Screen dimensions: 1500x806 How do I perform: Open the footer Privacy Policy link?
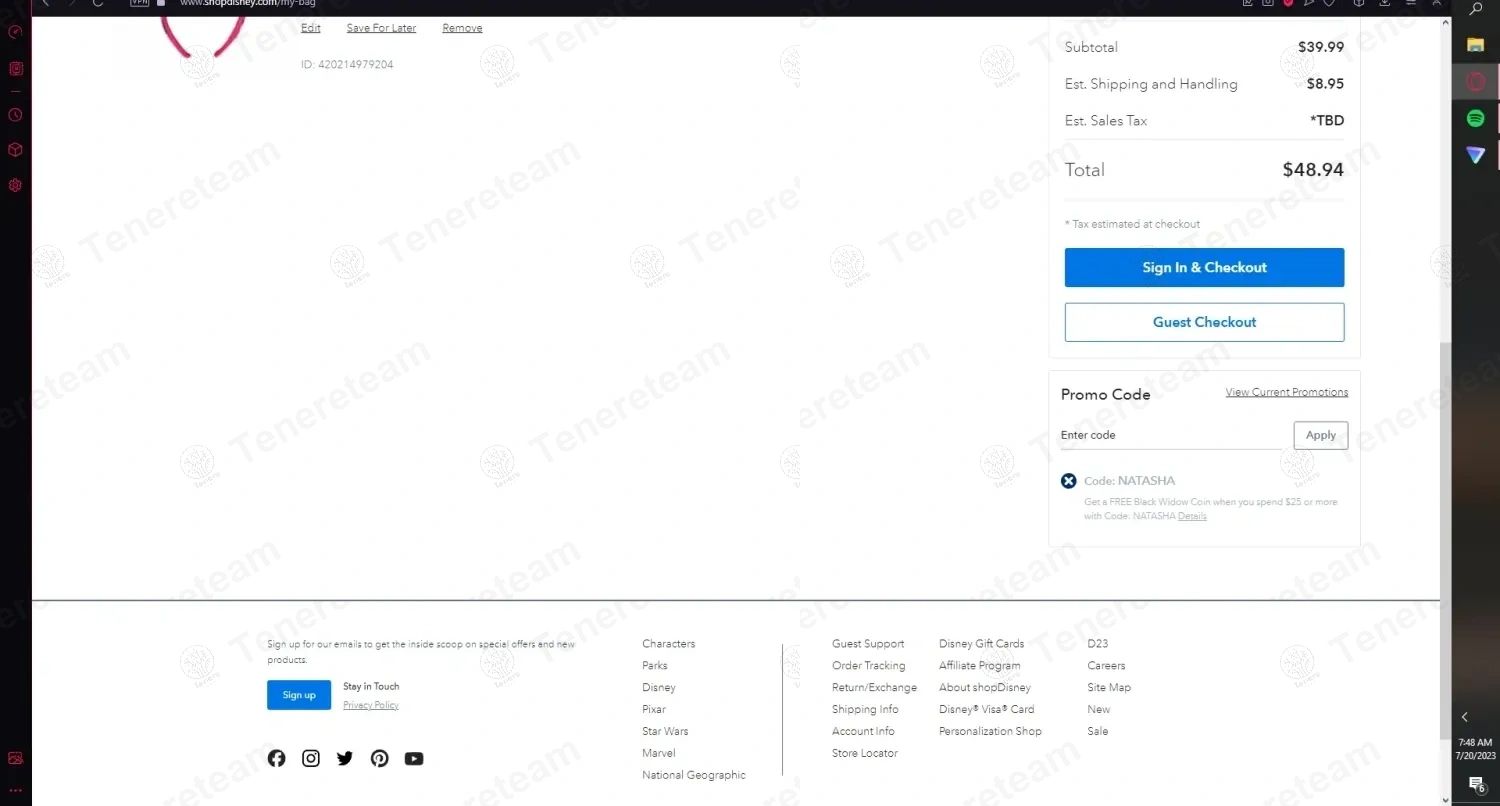click(x=371, y=705)
